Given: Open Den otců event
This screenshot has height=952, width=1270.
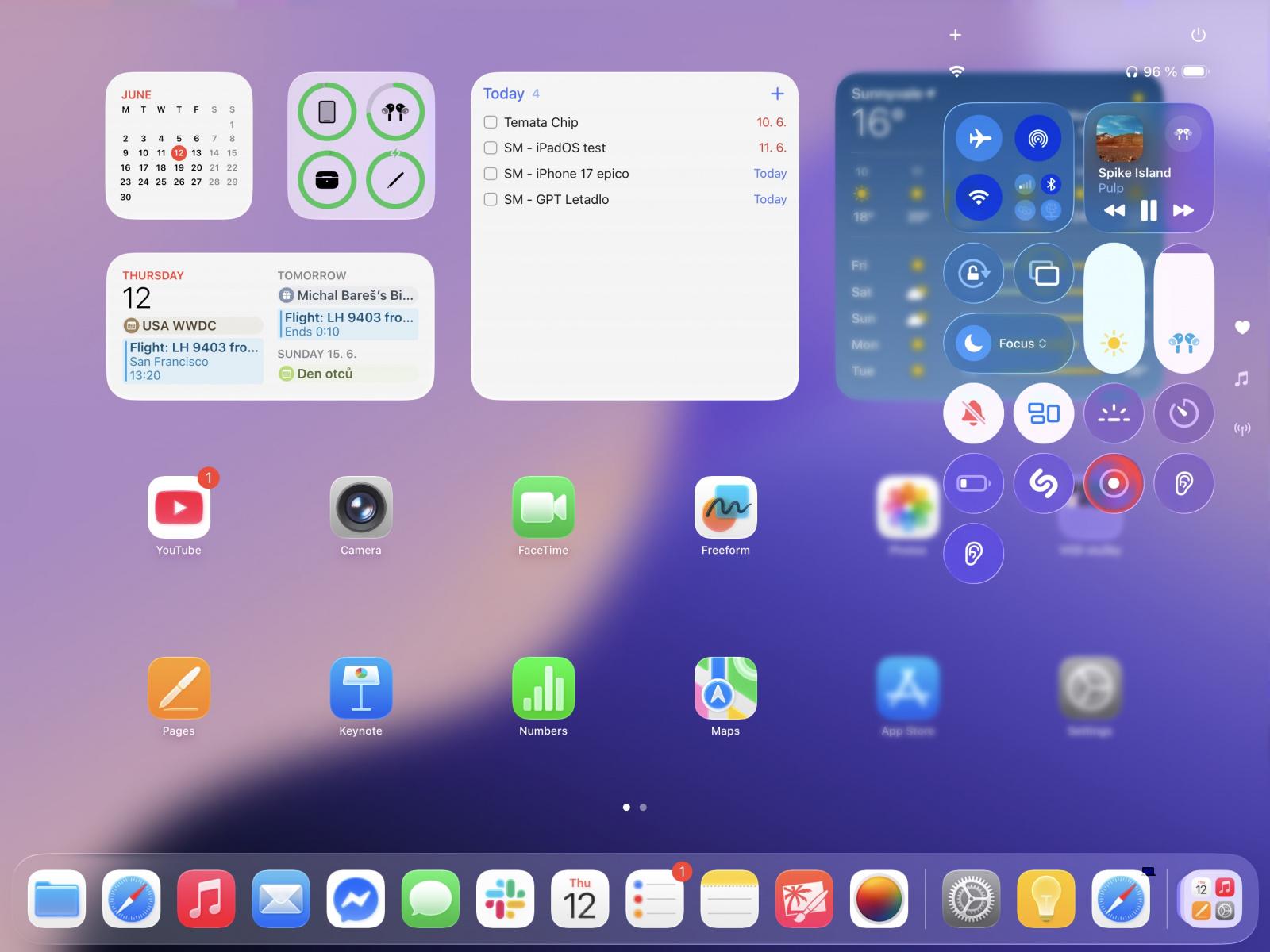Looking at the screenshot, I should click(x=348, y=374).
